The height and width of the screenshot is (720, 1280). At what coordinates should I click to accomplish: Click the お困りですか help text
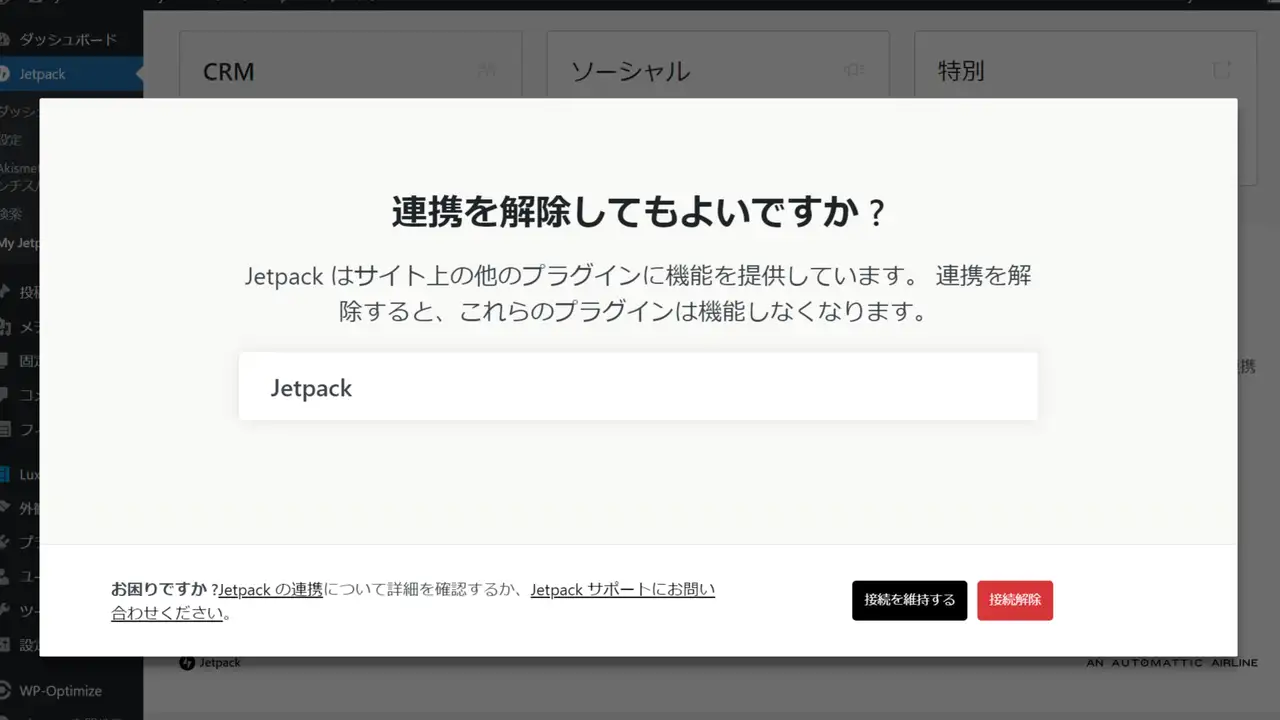click(164, 589)
